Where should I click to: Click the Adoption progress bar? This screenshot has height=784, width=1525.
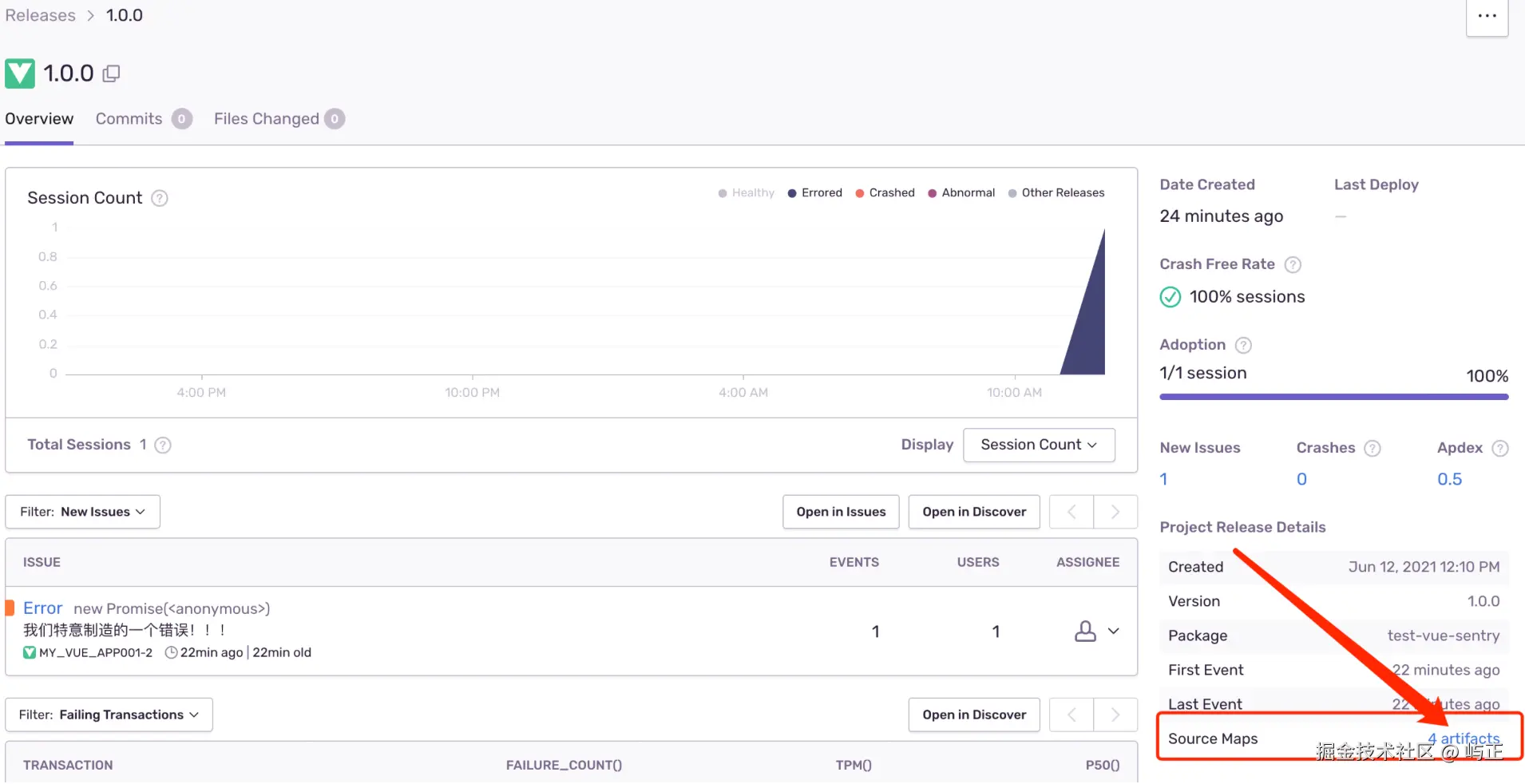tap(1334, 397)
